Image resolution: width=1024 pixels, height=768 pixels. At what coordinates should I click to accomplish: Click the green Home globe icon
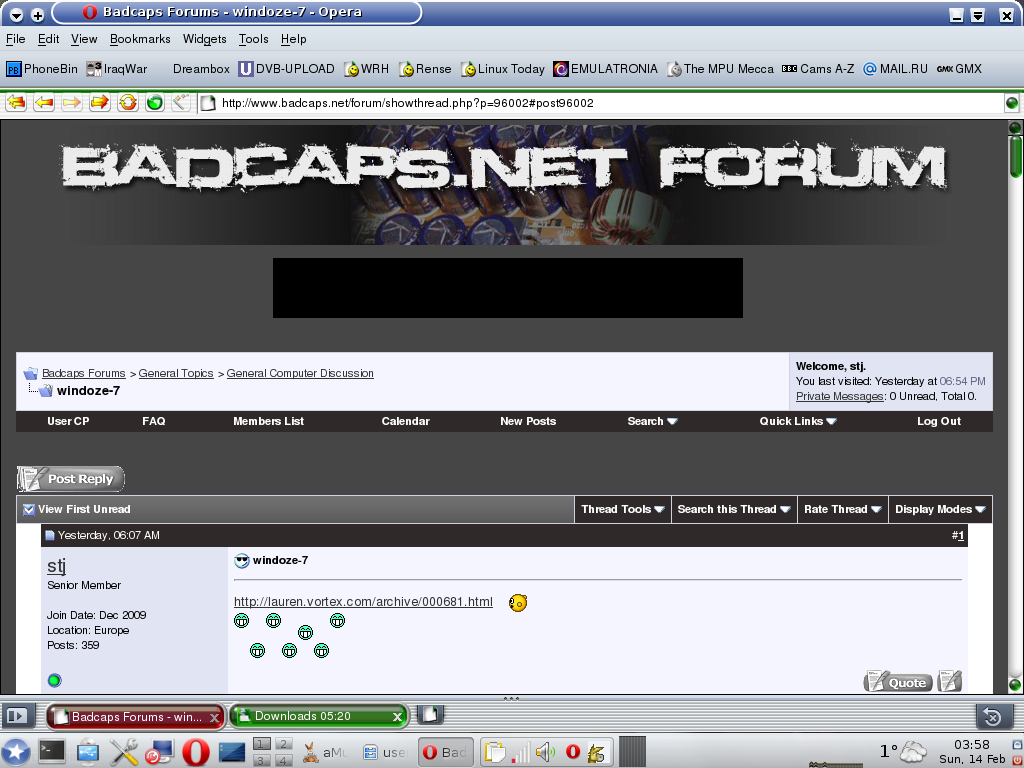155,103
